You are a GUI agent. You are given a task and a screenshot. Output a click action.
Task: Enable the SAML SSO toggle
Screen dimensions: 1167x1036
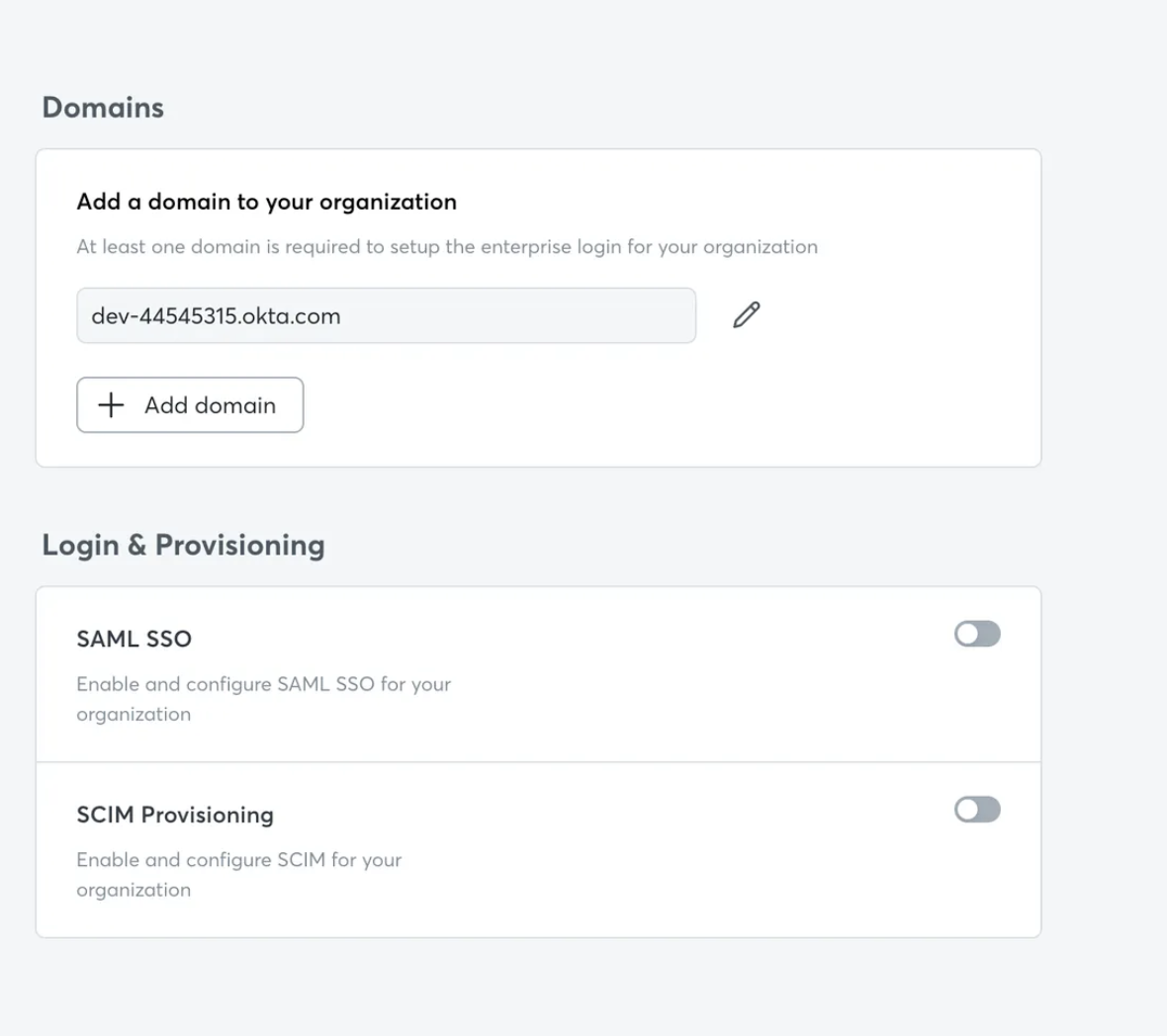click(977, 634)
